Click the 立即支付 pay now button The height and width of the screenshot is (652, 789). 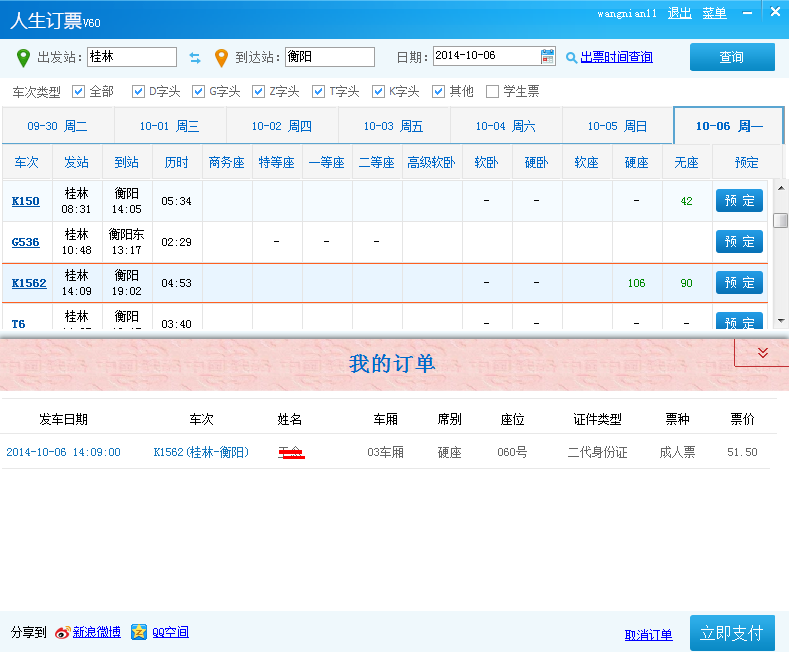732,633
